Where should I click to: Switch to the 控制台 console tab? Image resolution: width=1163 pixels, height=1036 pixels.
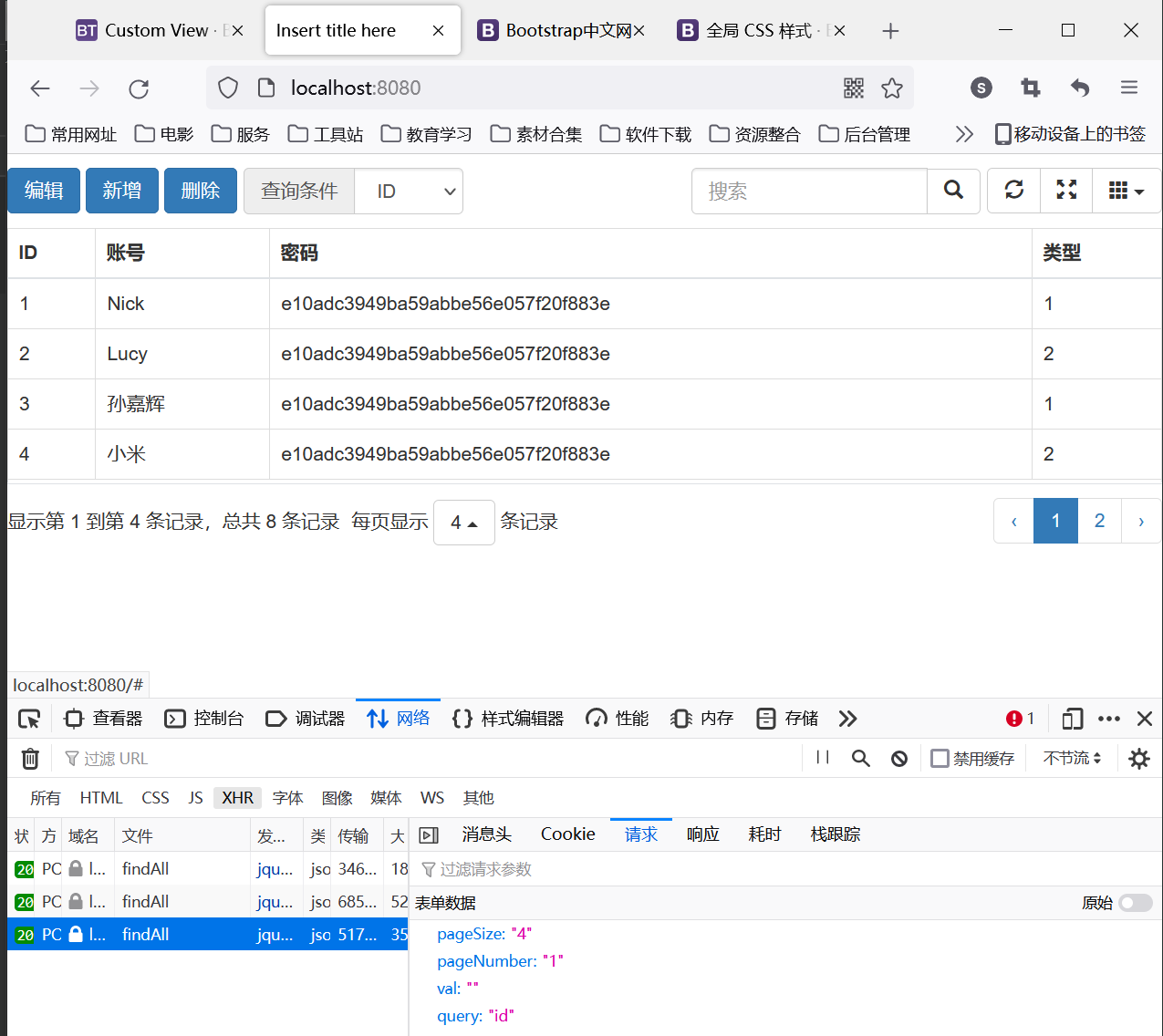[204, 719]
